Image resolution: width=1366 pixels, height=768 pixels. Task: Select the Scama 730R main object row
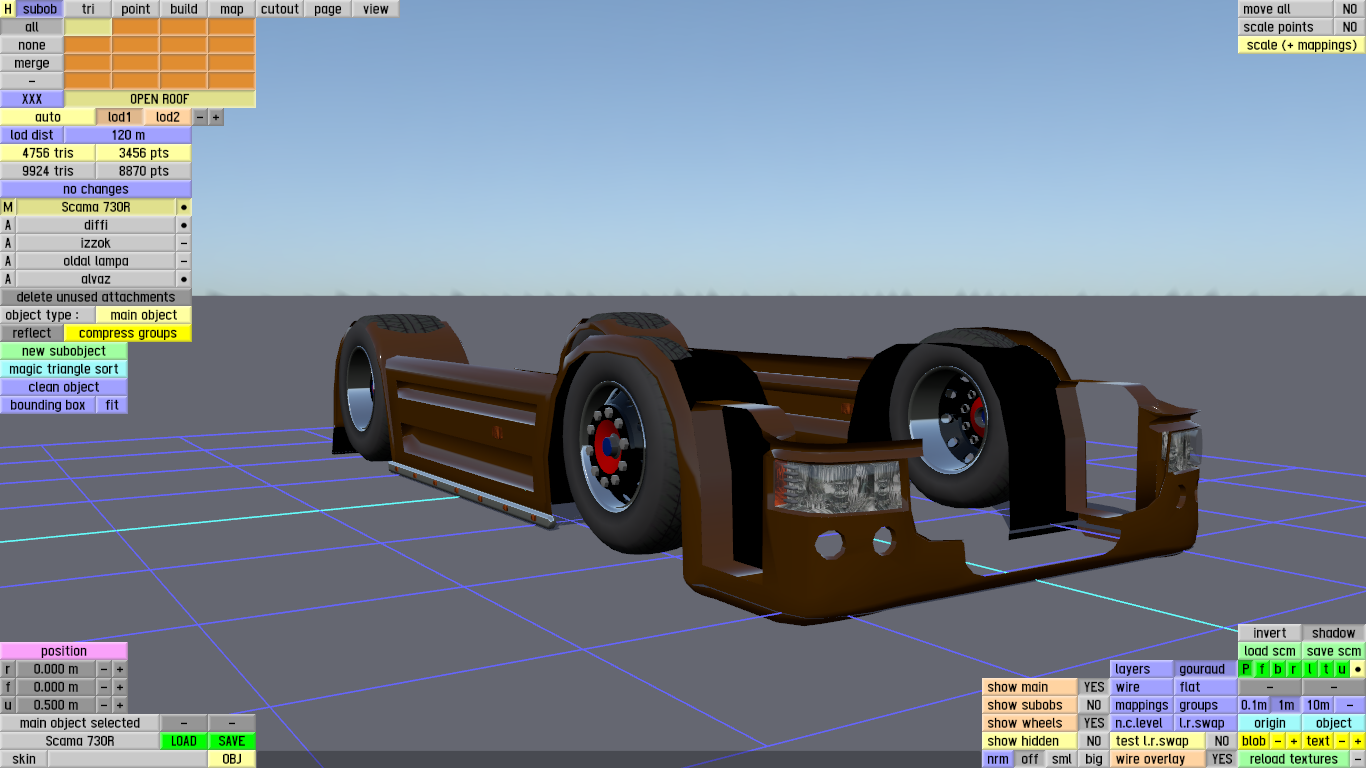(x=96, y=207)
